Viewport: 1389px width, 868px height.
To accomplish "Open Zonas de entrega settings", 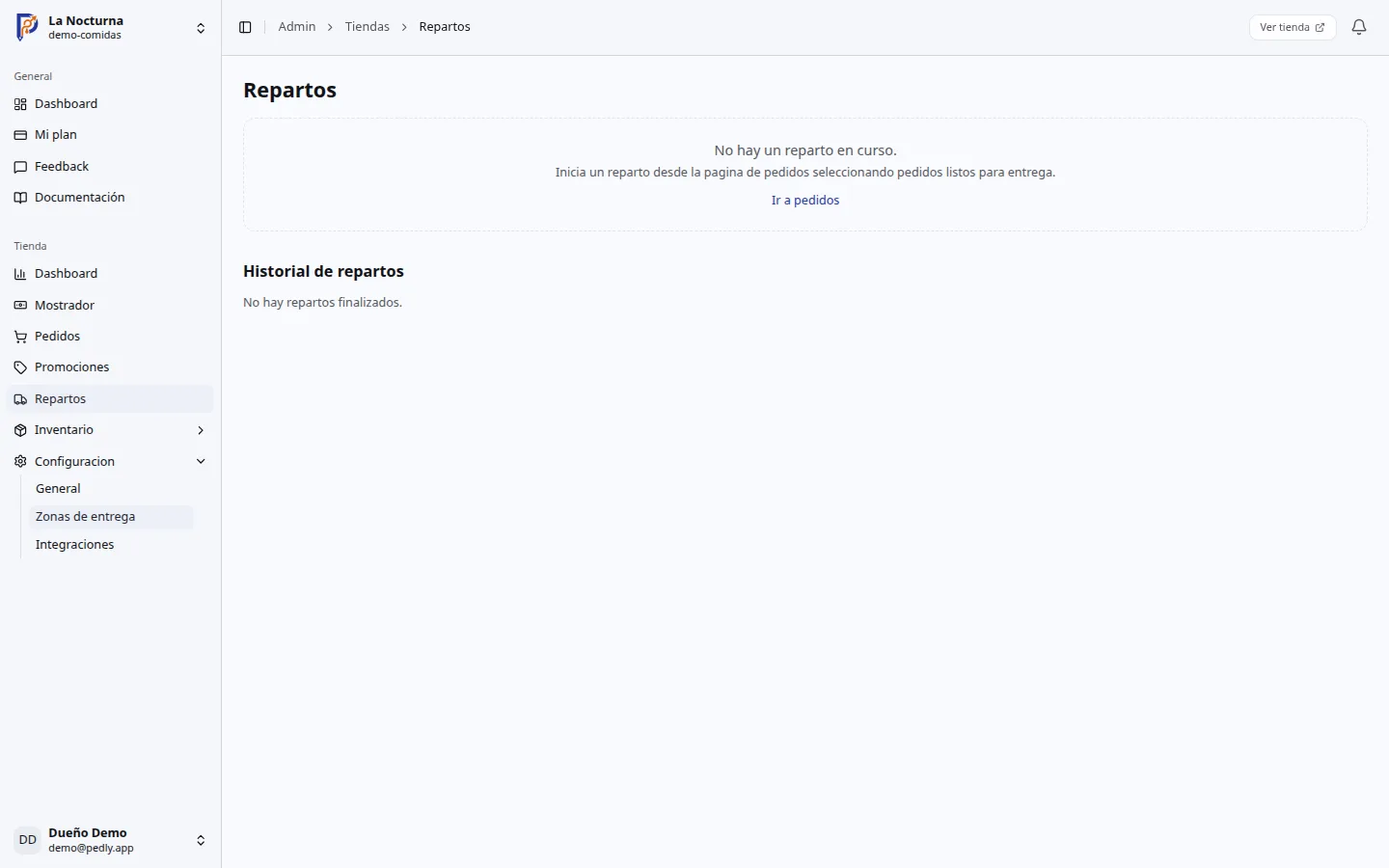I will coord(111,517).
